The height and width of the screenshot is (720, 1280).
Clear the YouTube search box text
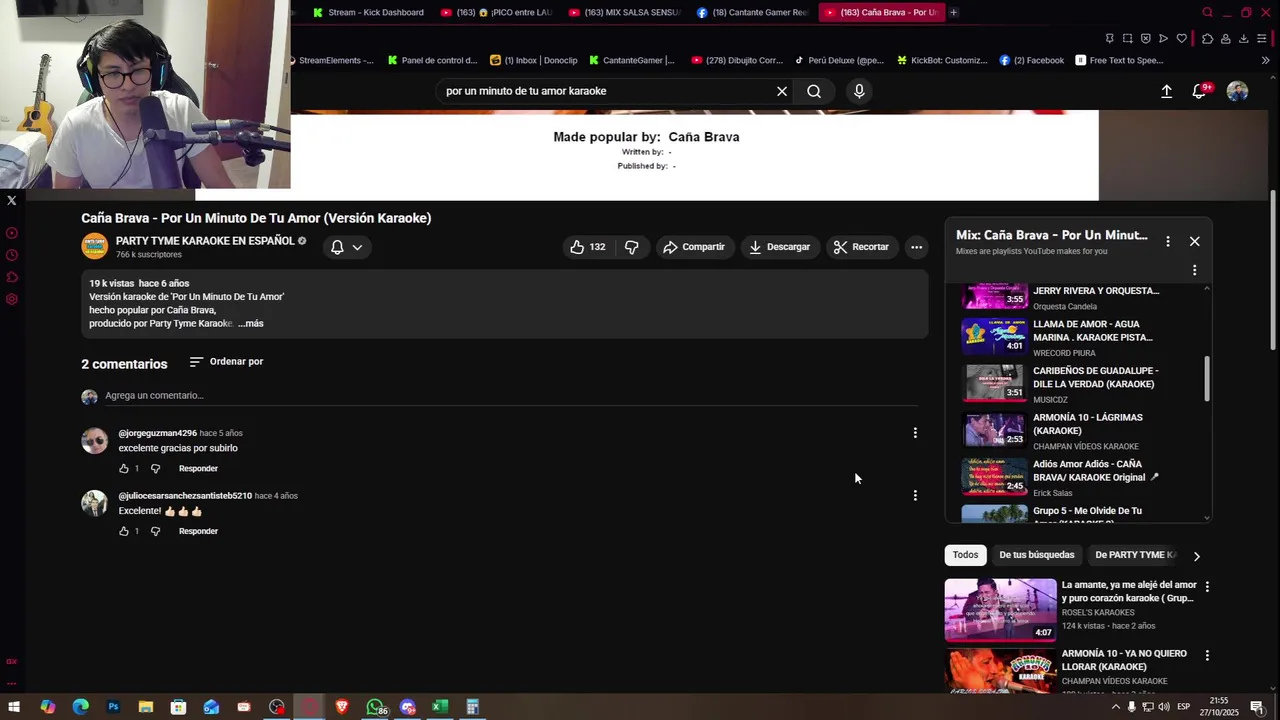tap(782, 91)
